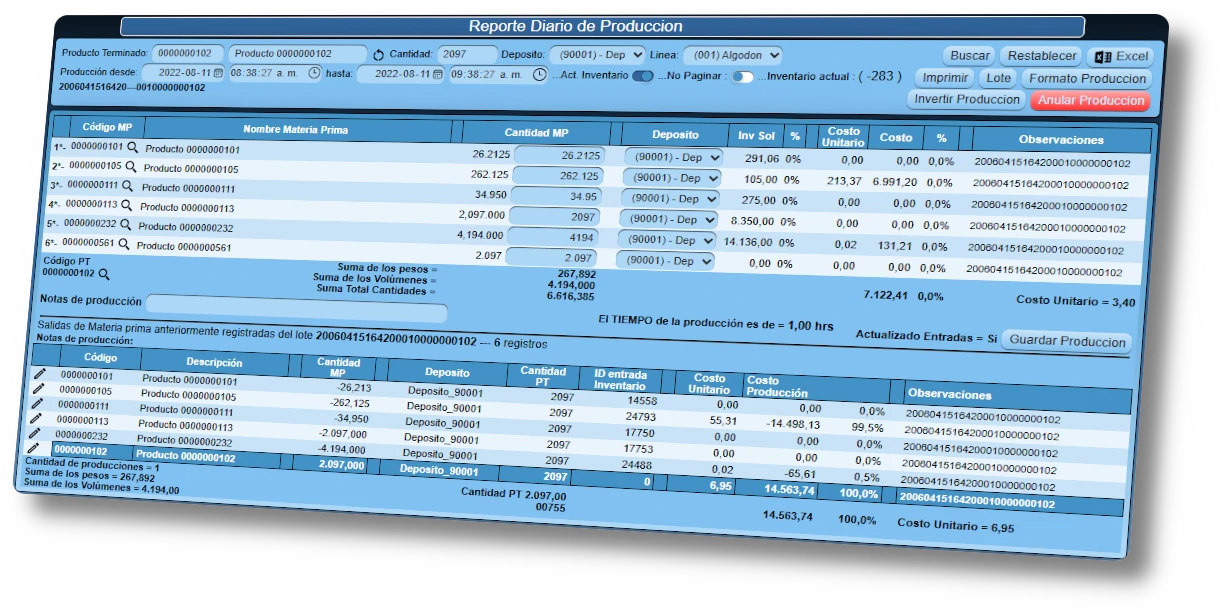Toggle the Act. Inventario switch
This screenshot has width=1222, height=614.
coord(642,76)
